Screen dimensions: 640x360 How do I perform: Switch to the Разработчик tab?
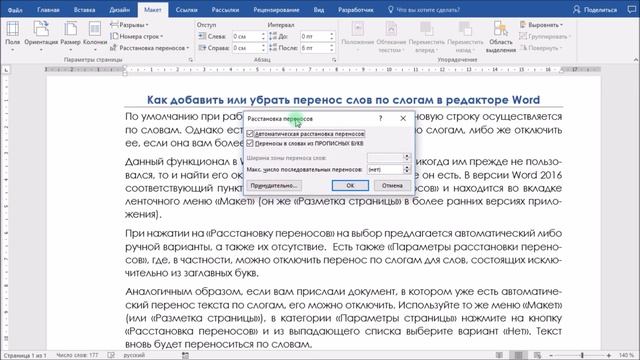click(355, 10)
